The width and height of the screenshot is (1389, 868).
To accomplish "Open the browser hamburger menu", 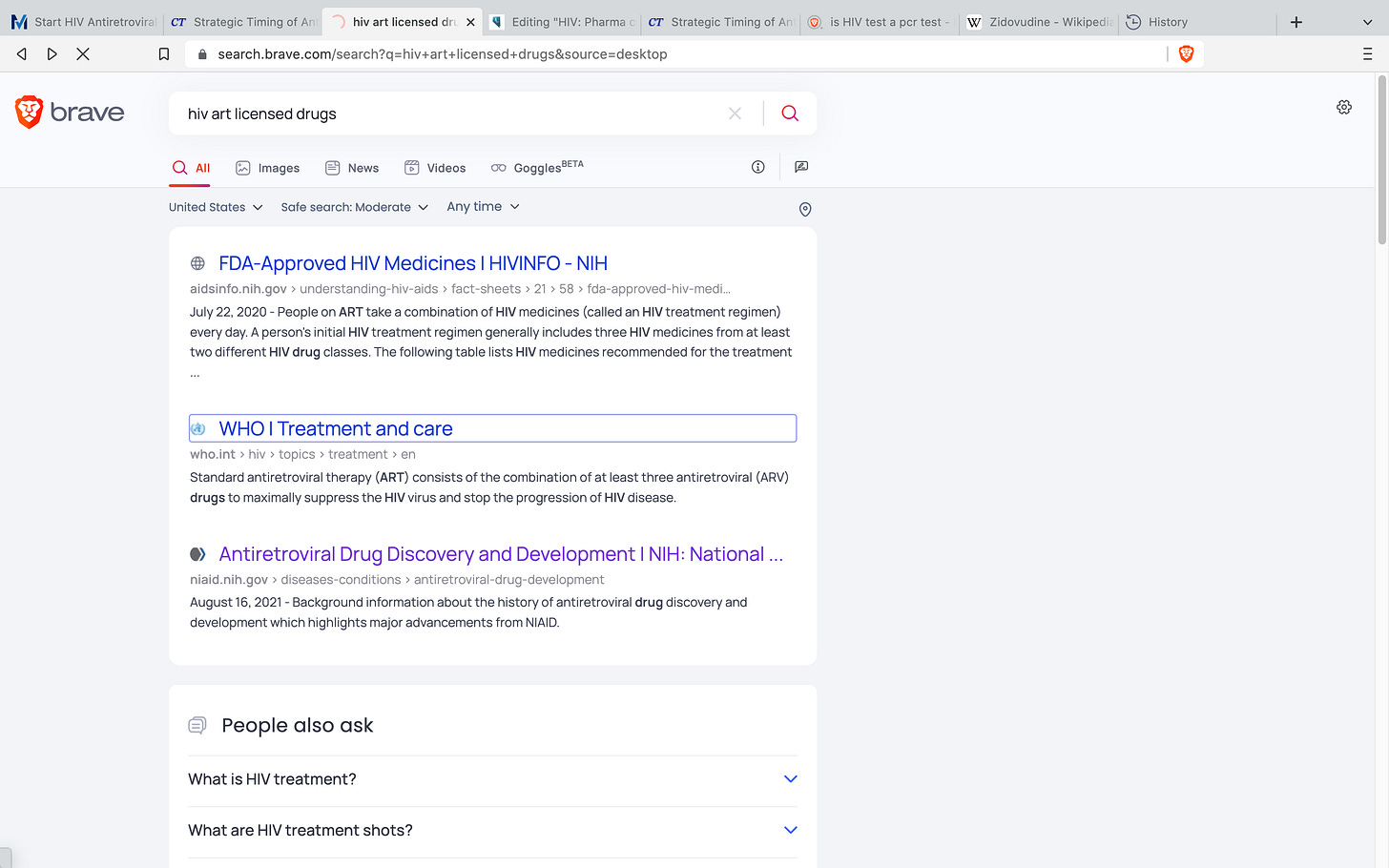I will click(1367, 54).
